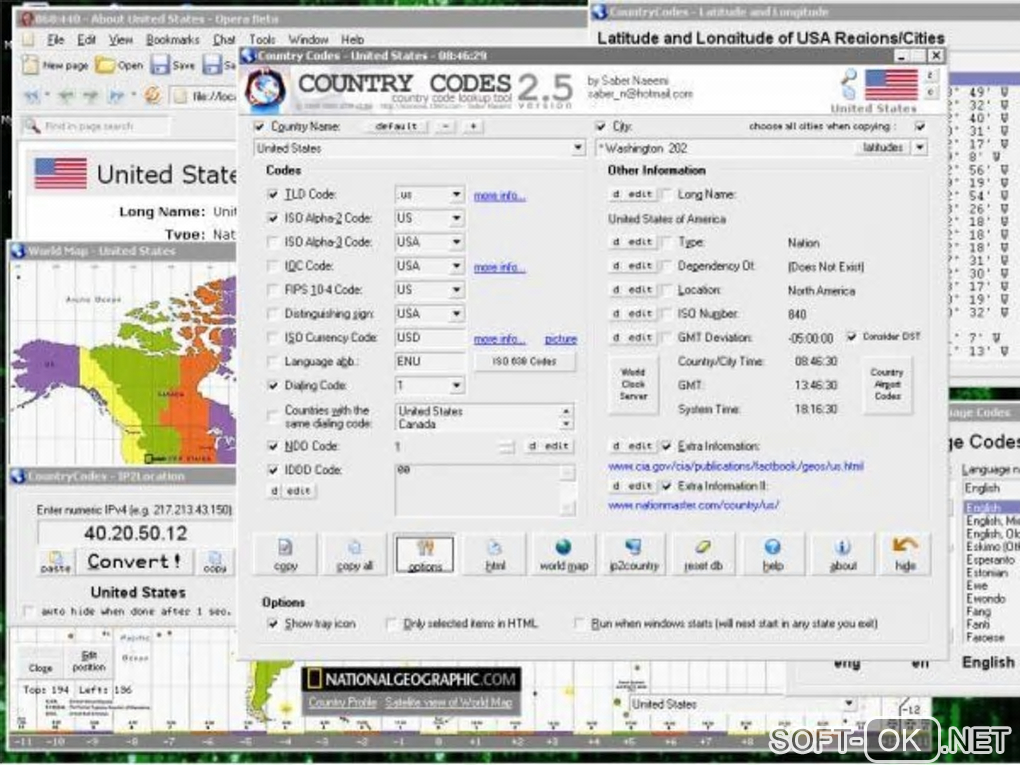Expand the ISO Alpha-3 Code dropdown
1020x765 pixels.
pyautogui.click(x=457, y=242)
